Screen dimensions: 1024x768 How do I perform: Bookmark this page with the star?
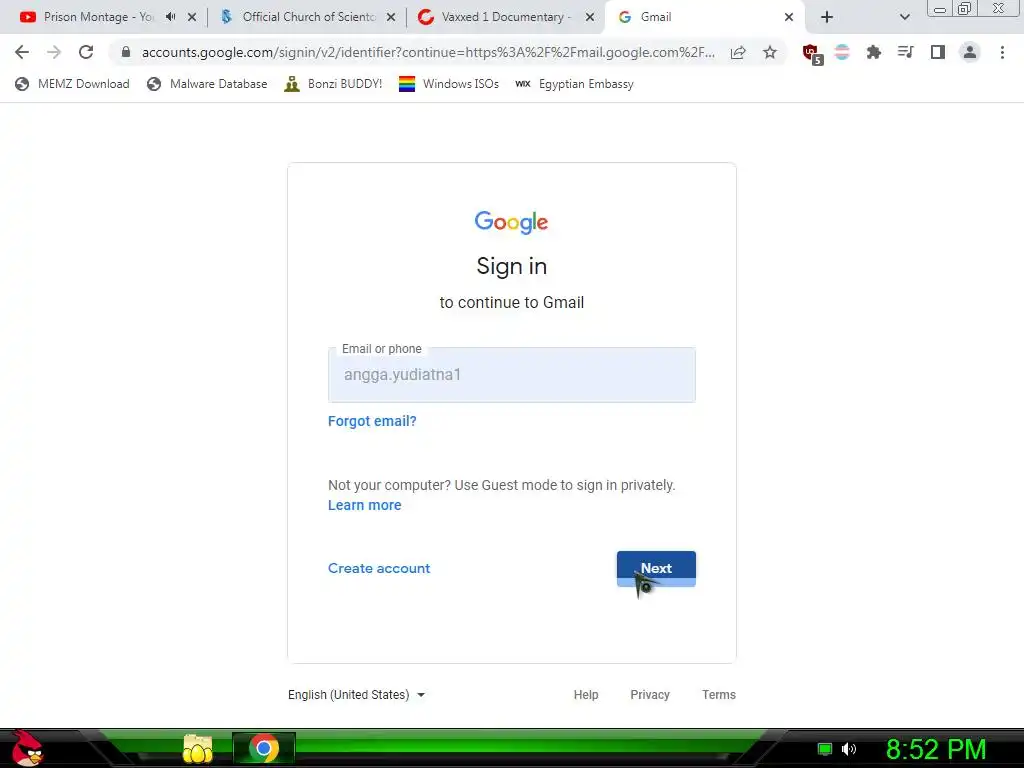[770, 52]
